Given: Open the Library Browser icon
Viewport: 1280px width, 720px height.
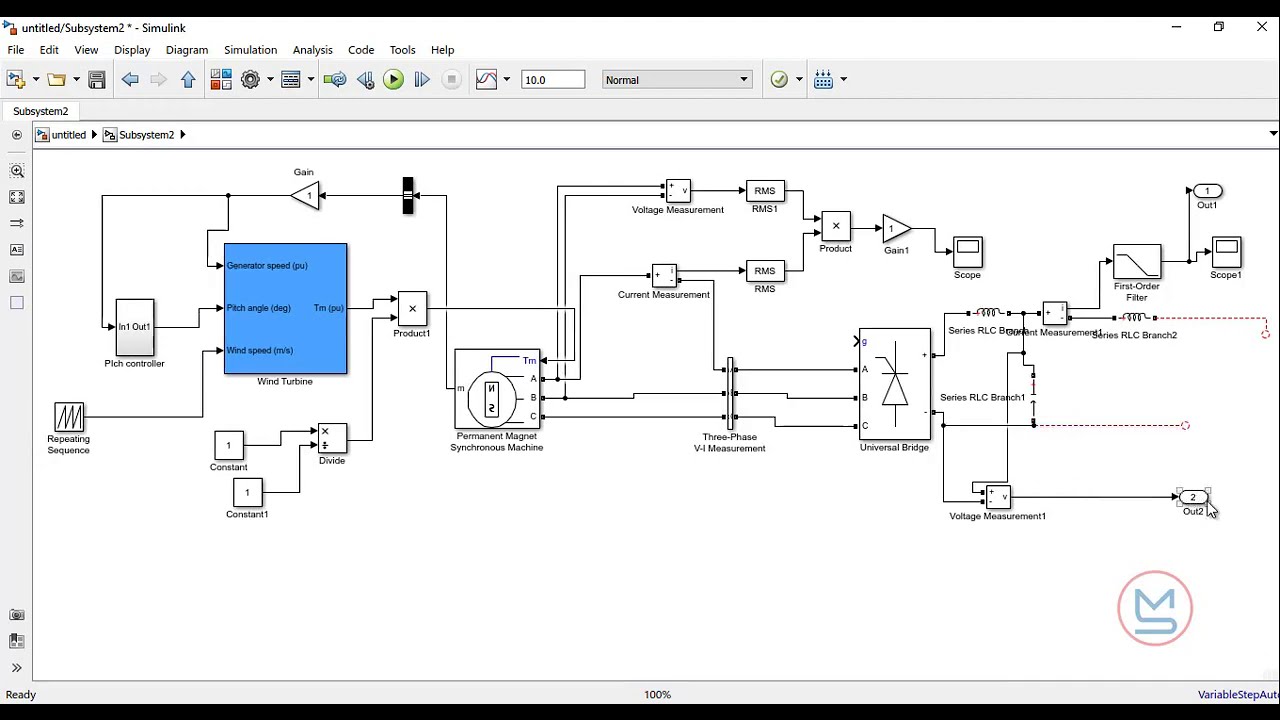Looking at the screenshot, I should pos(221,80).
